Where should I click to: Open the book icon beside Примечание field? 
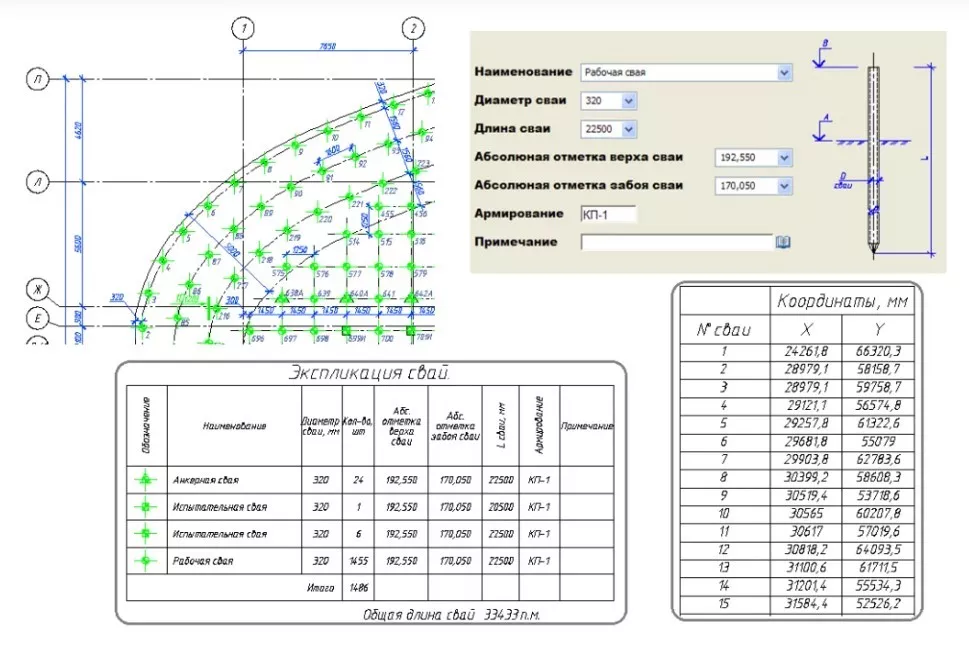coord(784,241)
